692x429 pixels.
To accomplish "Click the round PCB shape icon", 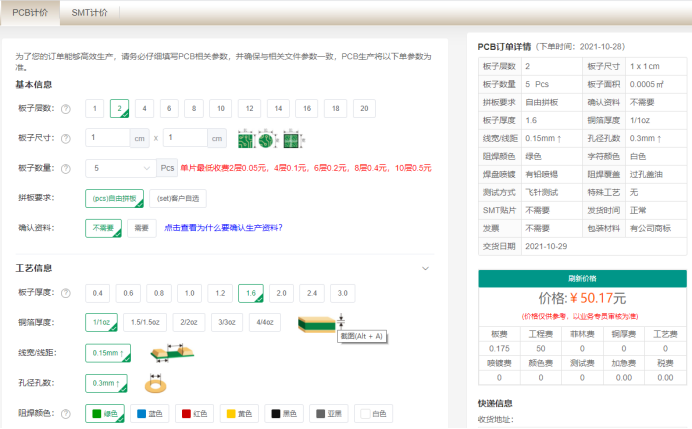I will pyautogui.click(x=266, y=138).
